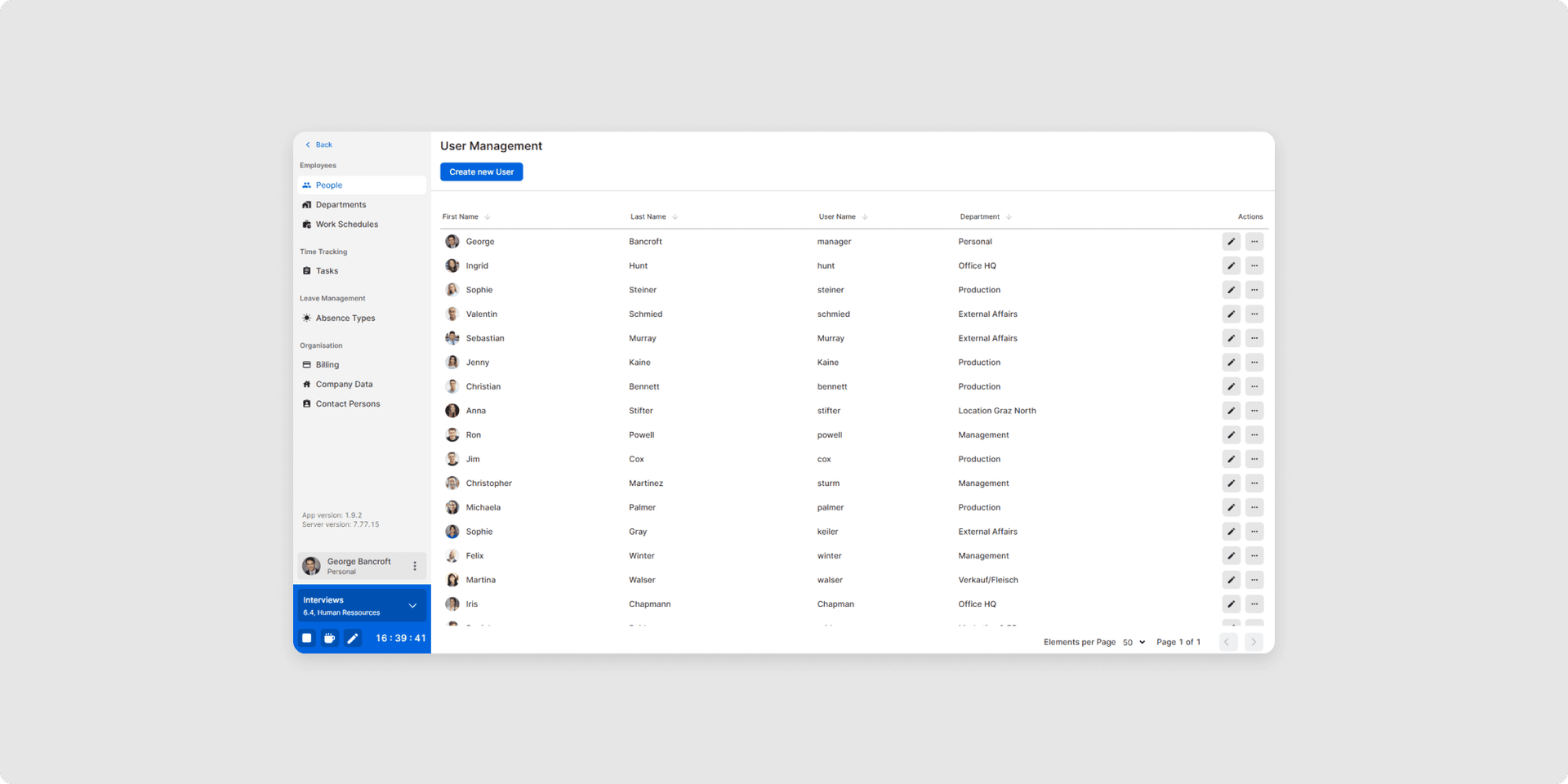The height and width of the screenshot is (784, 1568).
Task: Click George's avatar in the first table row
Action: [x=452, y=242]
